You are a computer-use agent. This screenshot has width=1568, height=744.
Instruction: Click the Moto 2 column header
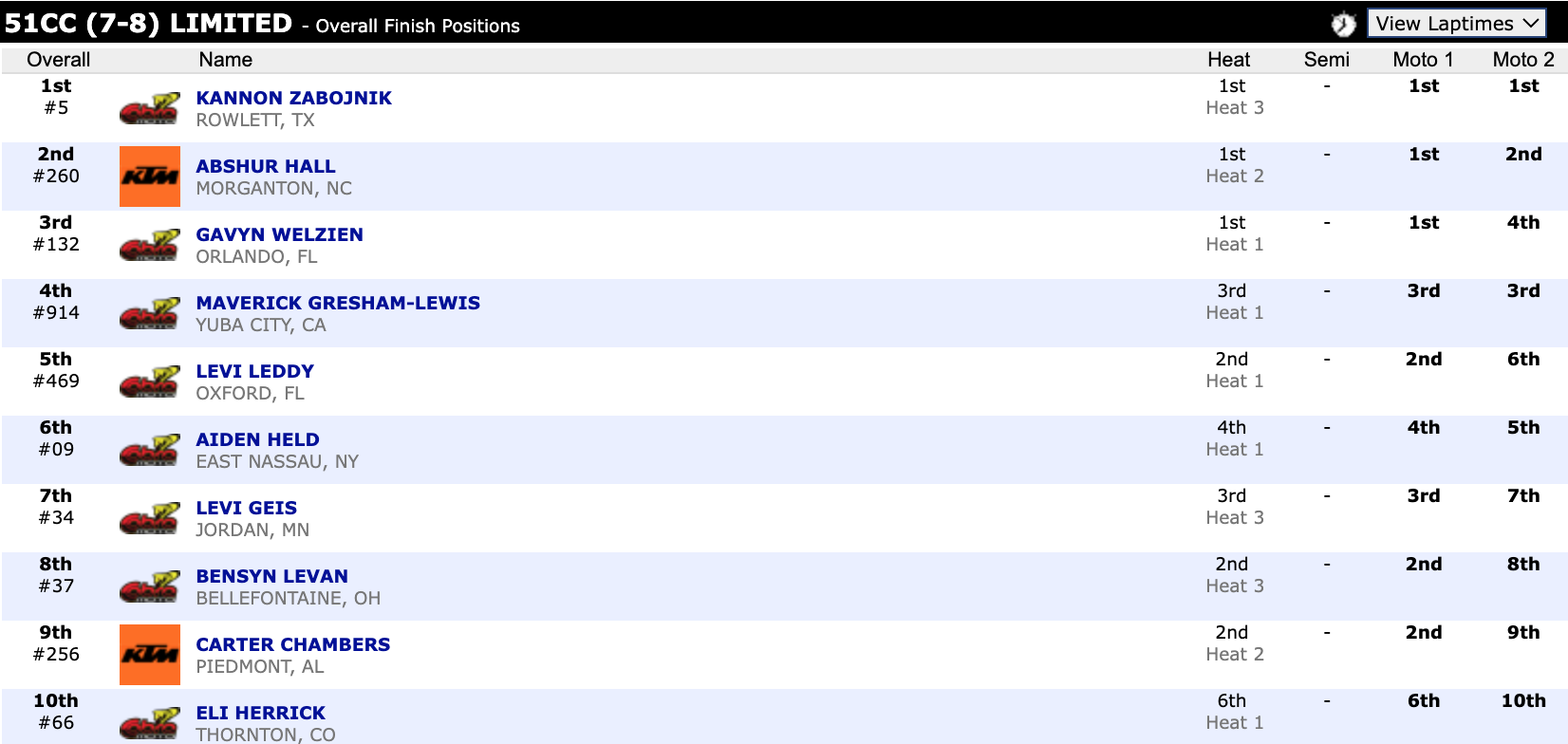point(1522,60)
